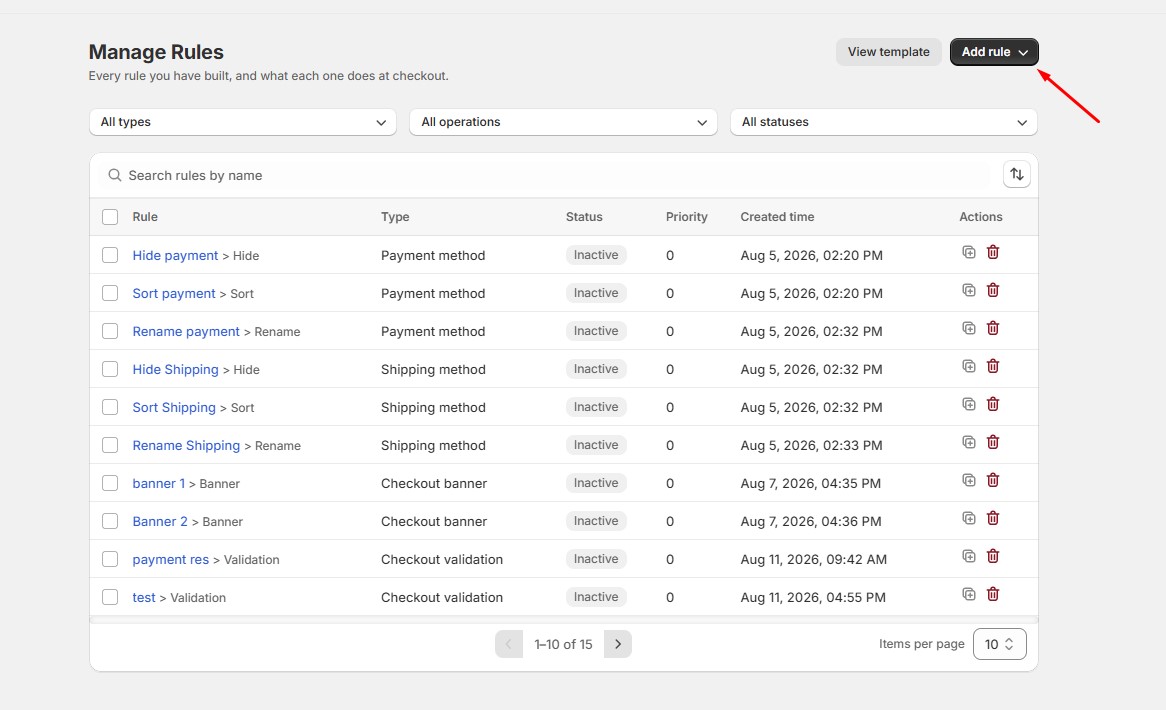Delete the Sort Shipping rule
Screen dimensions: 1166x710
coord(993,404)
